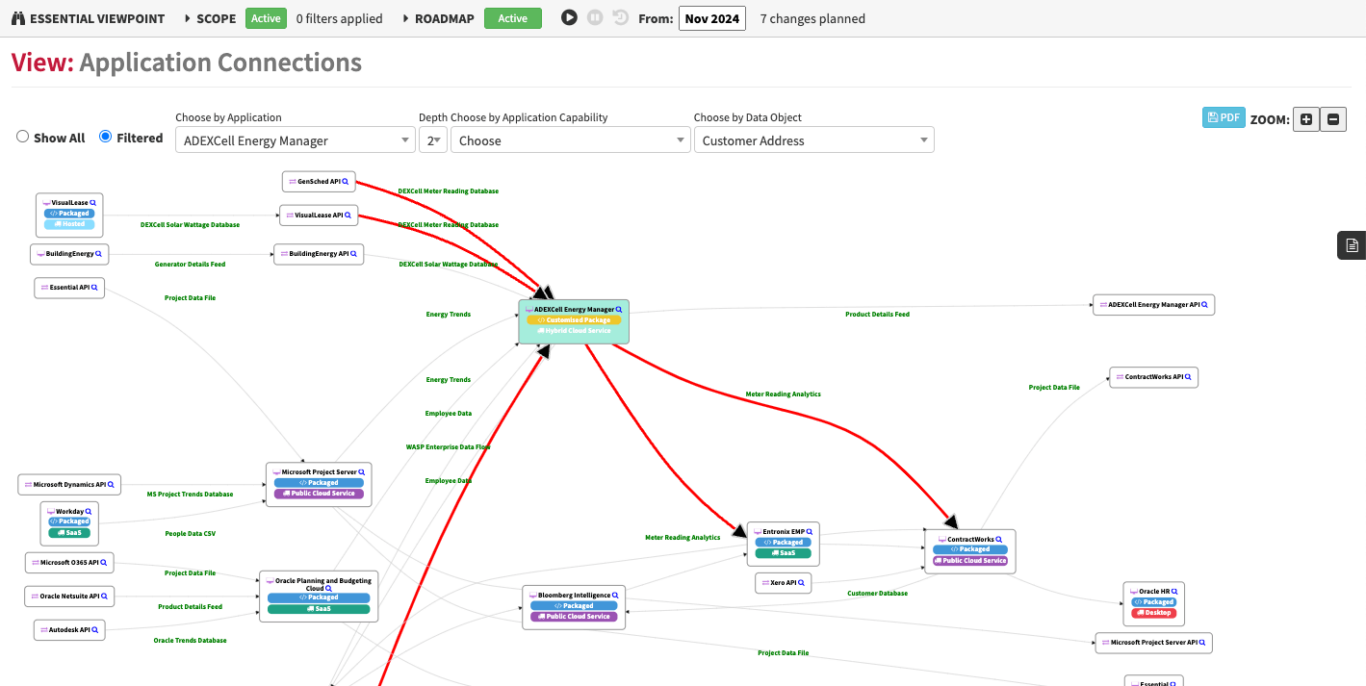
Task: Click the 7 changes planned text
Action: click(x=813, y=18)
